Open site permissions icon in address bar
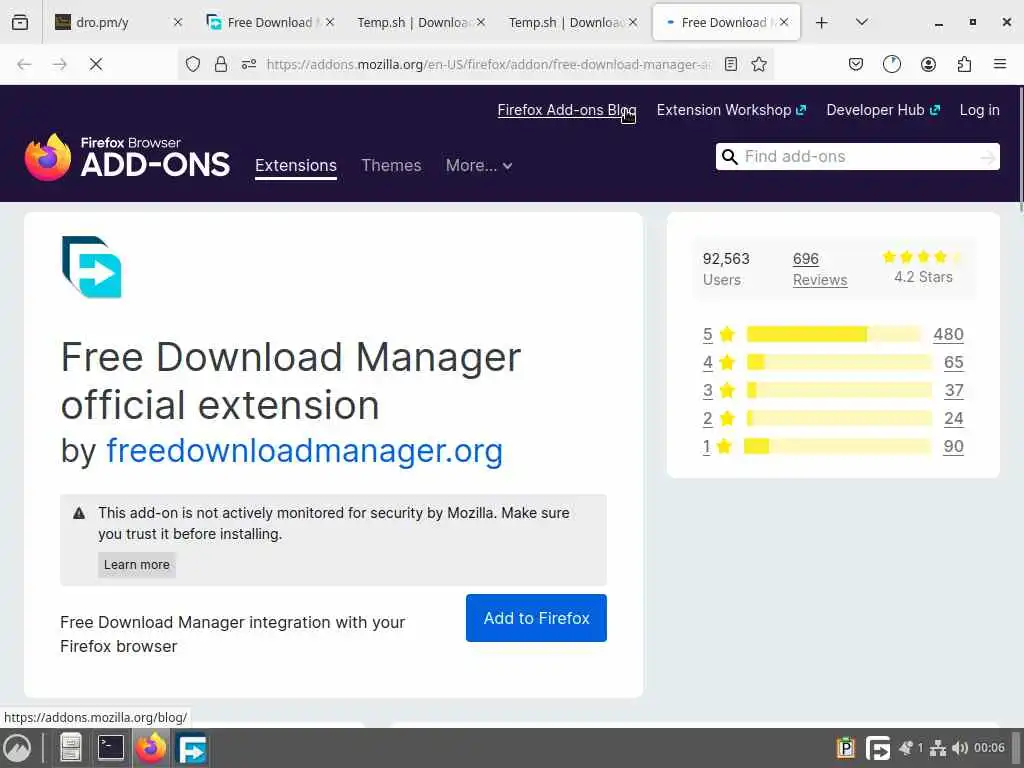This screenshot has width=1024, height=768. click(249, 64)
